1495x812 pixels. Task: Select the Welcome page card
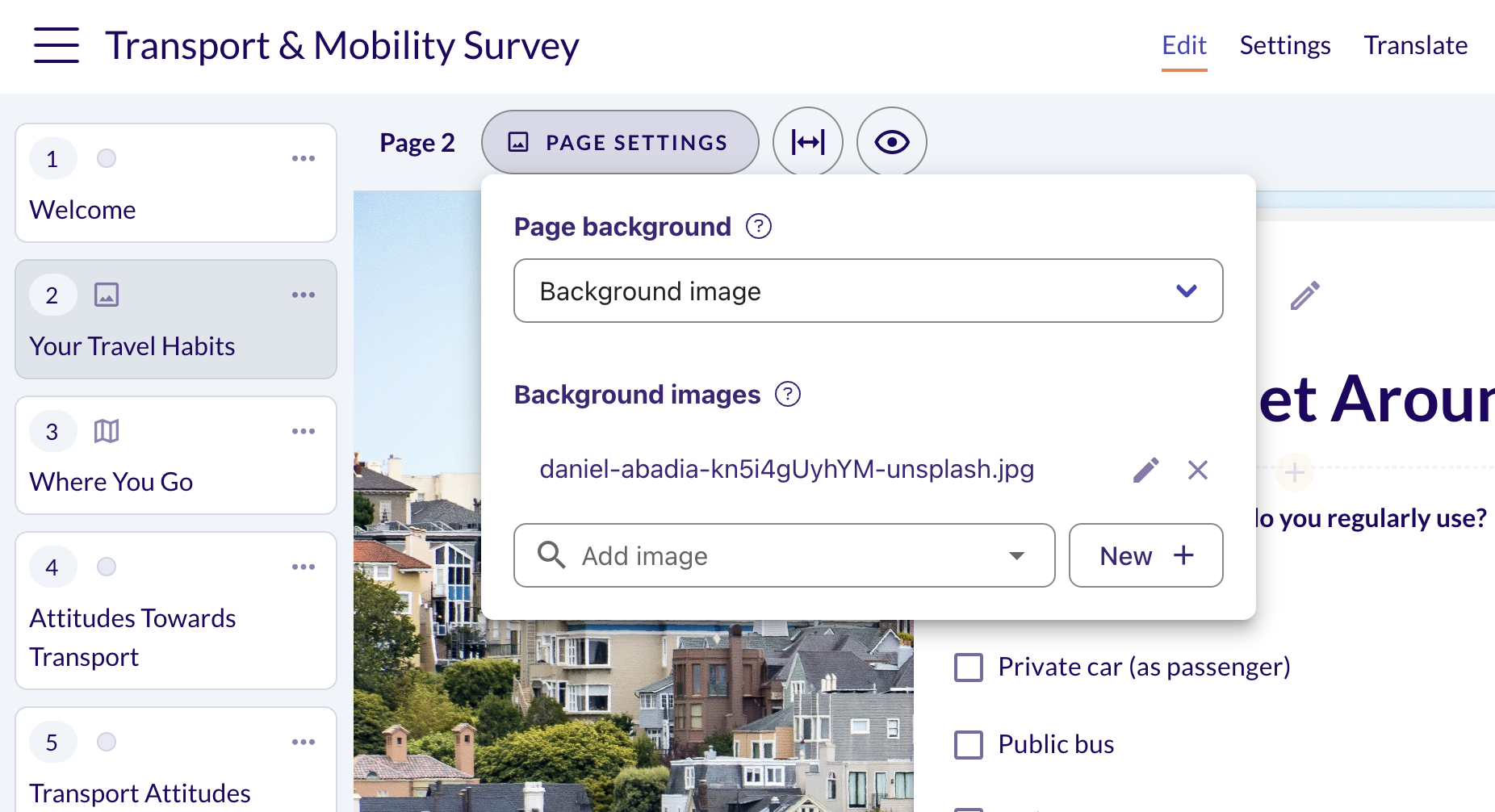click(x=176, y=182)
